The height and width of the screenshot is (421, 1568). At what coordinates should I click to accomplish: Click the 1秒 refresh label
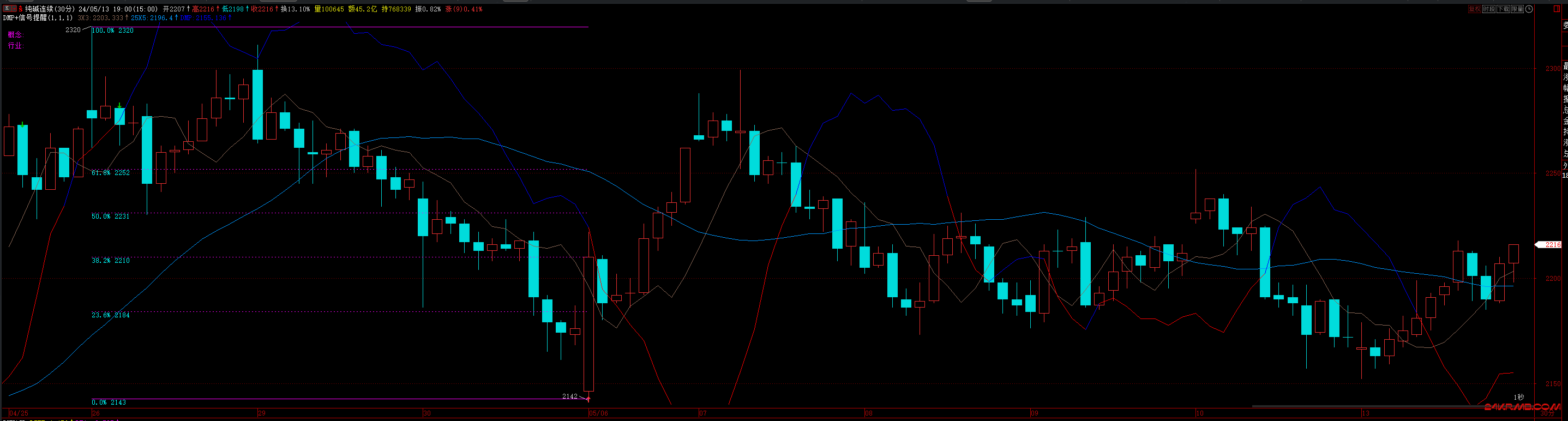tap(1519, 397)
